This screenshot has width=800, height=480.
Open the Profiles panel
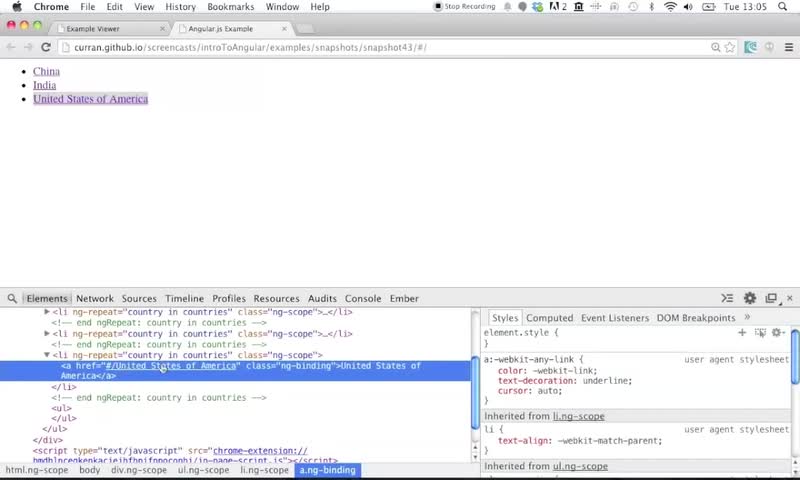pyautogui.click(x=229, y=298)
